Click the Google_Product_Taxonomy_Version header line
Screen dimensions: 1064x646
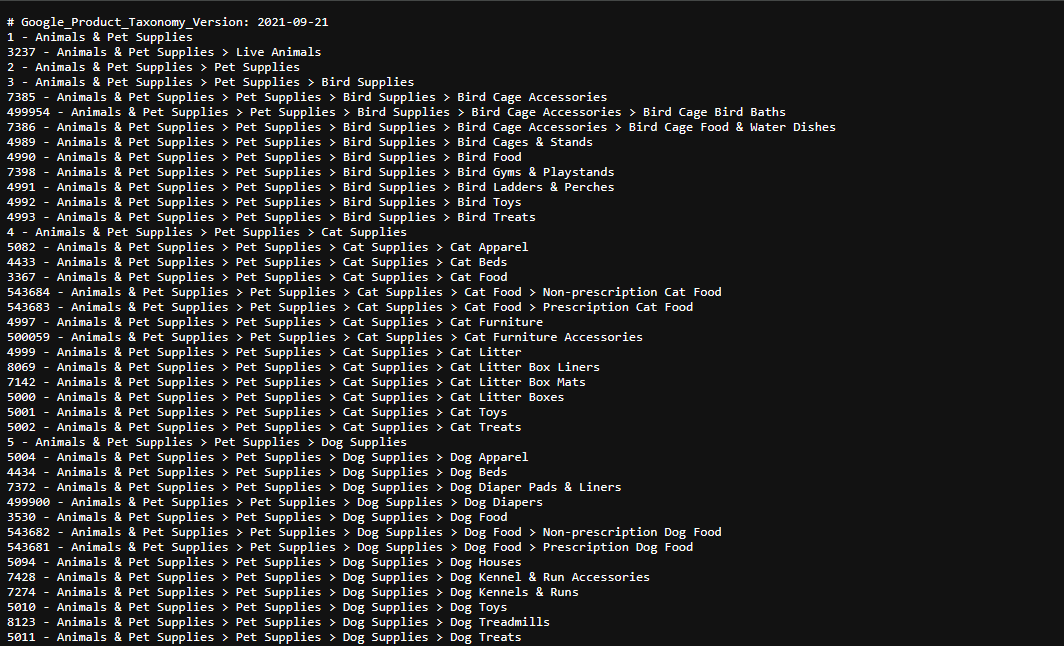click(x=168, y=22)
